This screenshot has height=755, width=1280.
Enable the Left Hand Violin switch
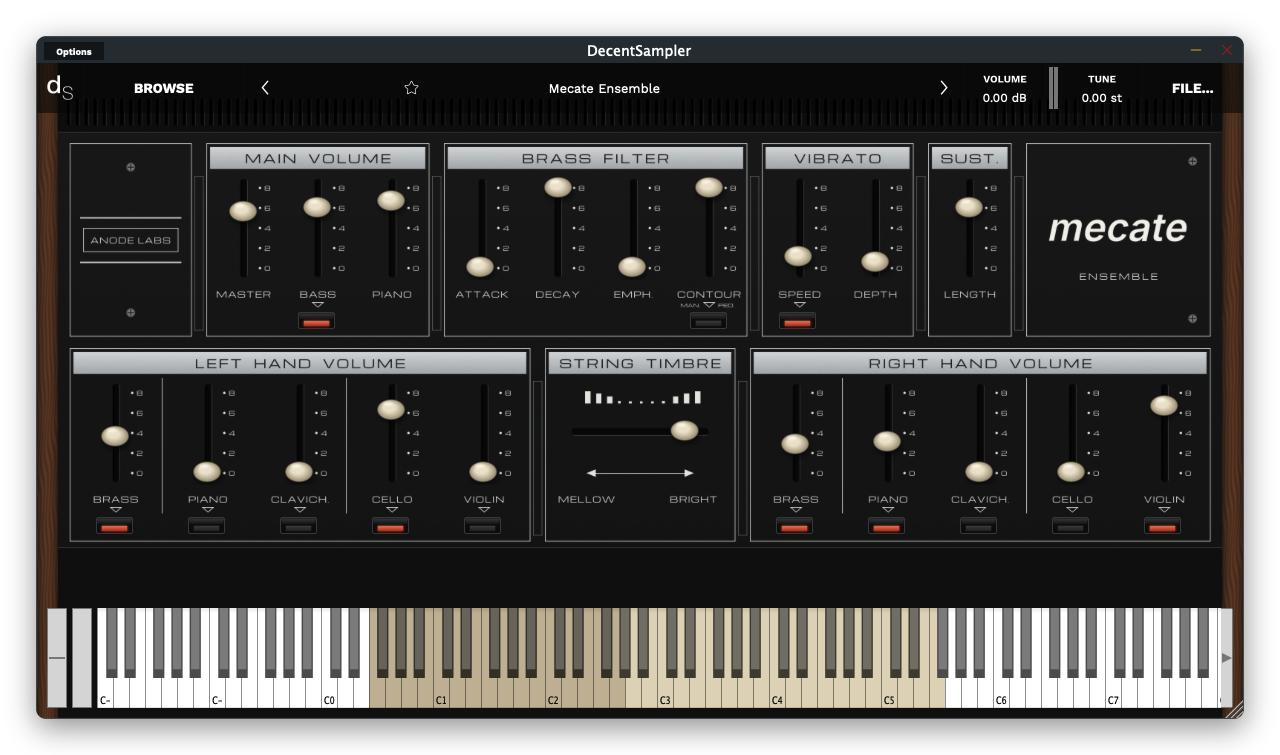pos(483,526)
